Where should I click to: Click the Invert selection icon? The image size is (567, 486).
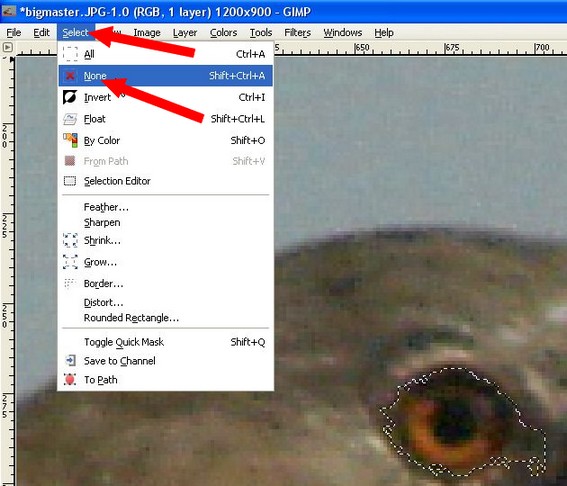pyautogui.click(x=70, y=97)
